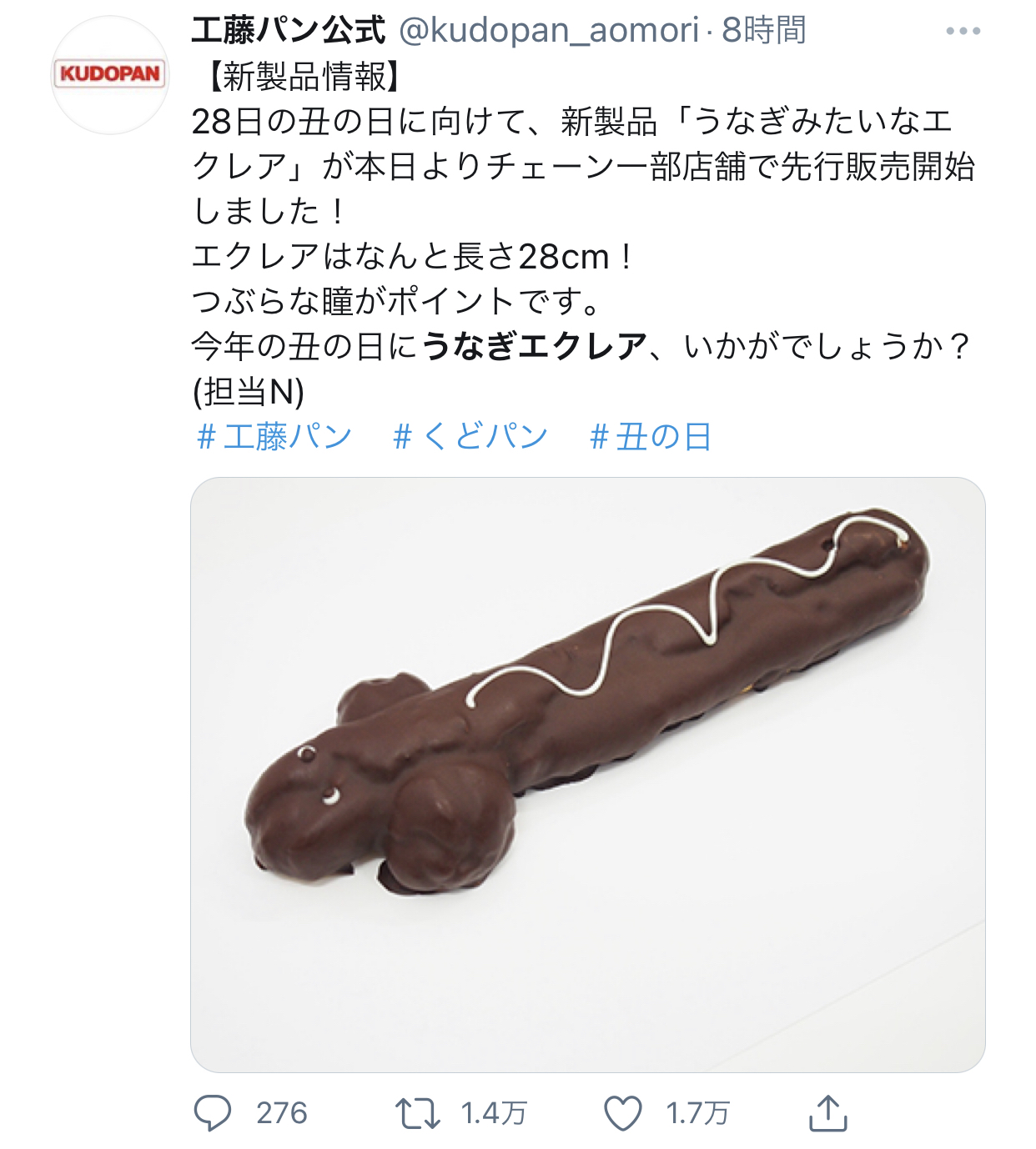The width and height of the screenshot is (1036, 1149).
Task: Open the three-dot more options menu
Action: click(963, 32)
